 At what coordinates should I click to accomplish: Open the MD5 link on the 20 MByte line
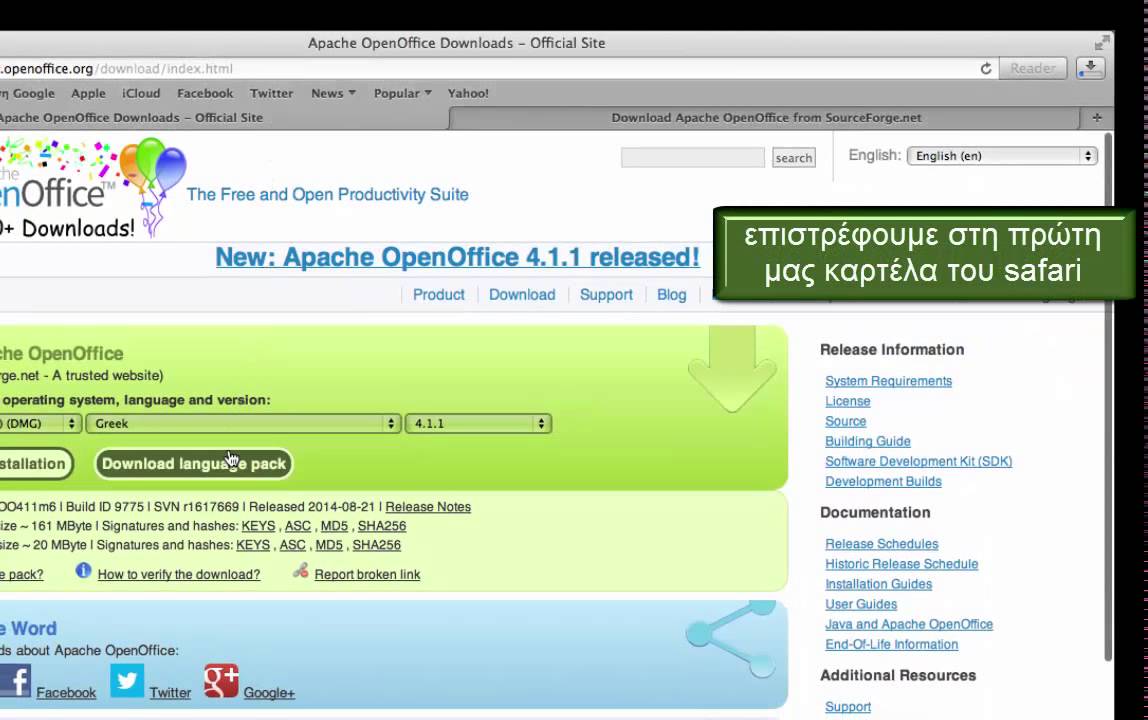(x=329, y=545)
